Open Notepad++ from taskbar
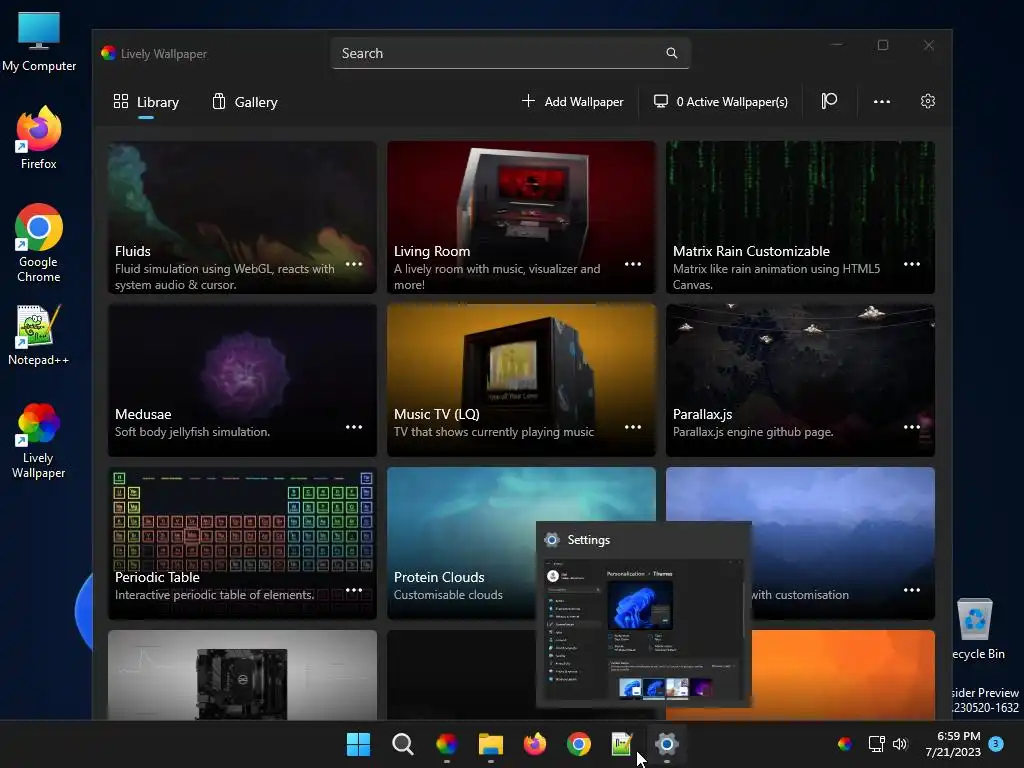Viewport: 1024px width, 768px height. 622,744
